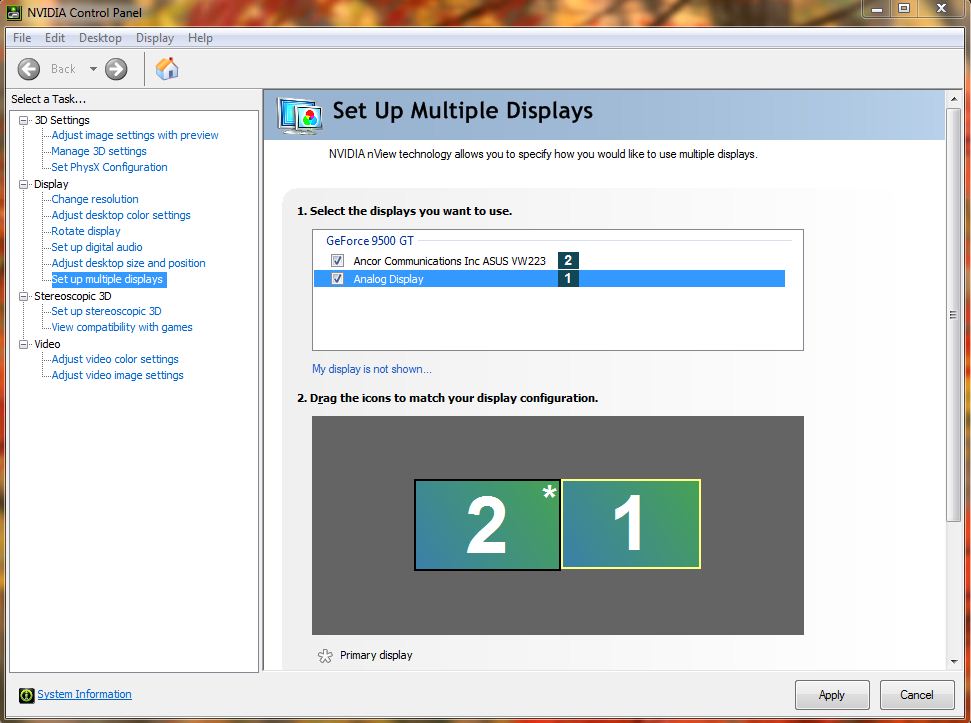Open the Edit menu

54,38
